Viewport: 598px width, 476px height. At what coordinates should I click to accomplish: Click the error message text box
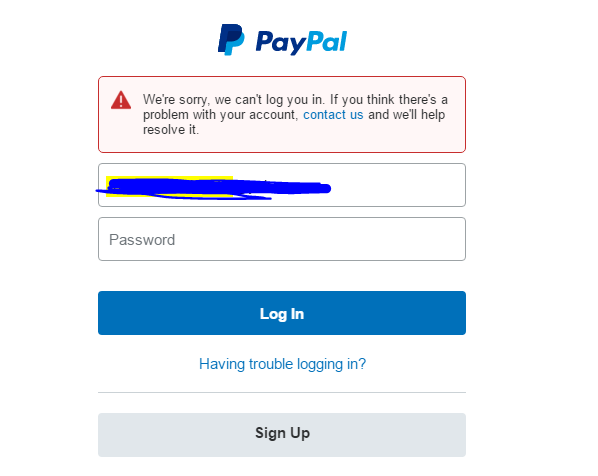coord(282,114)
